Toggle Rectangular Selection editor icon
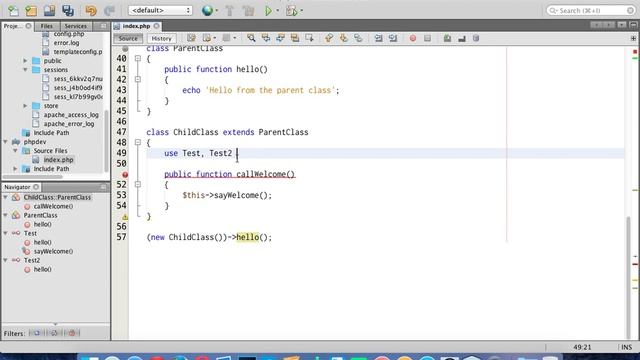The width and height of the screenshot is (640, 360). [309, 38]
